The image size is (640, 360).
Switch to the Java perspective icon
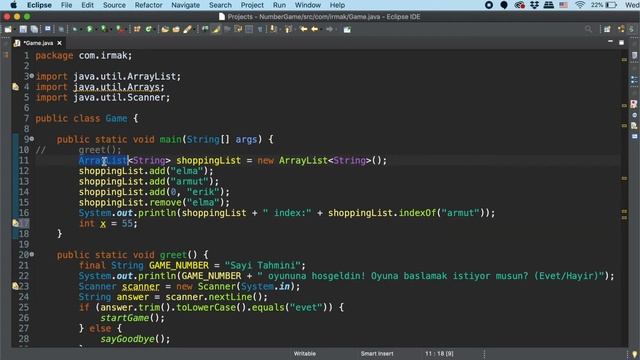coord(621,29)
